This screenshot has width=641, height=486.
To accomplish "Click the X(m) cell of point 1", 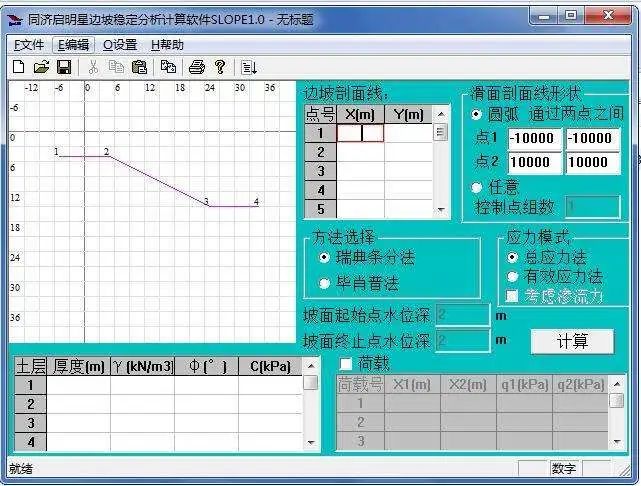I will 360,133.
